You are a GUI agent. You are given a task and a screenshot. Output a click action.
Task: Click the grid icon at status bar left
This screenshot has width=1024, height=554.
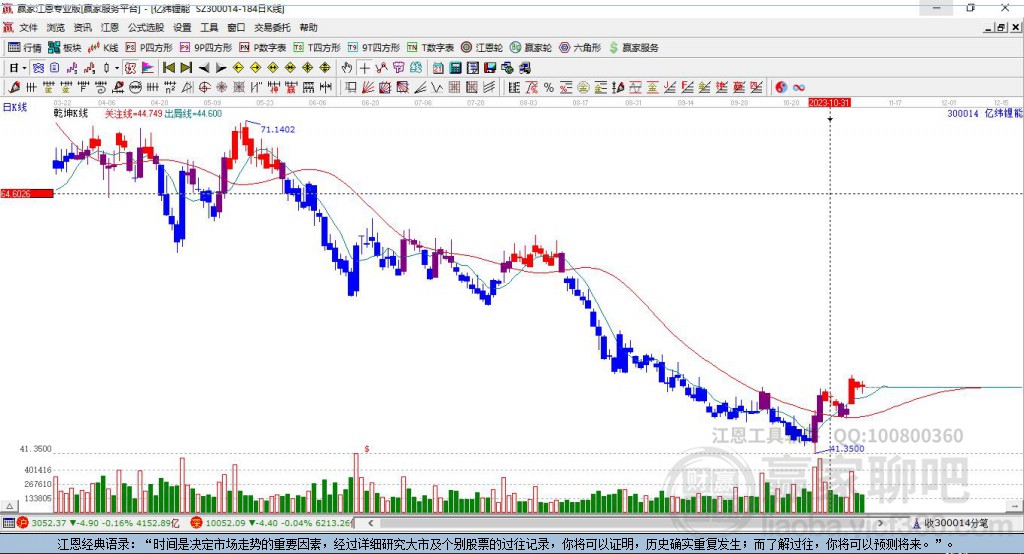[x=8, y=523]
